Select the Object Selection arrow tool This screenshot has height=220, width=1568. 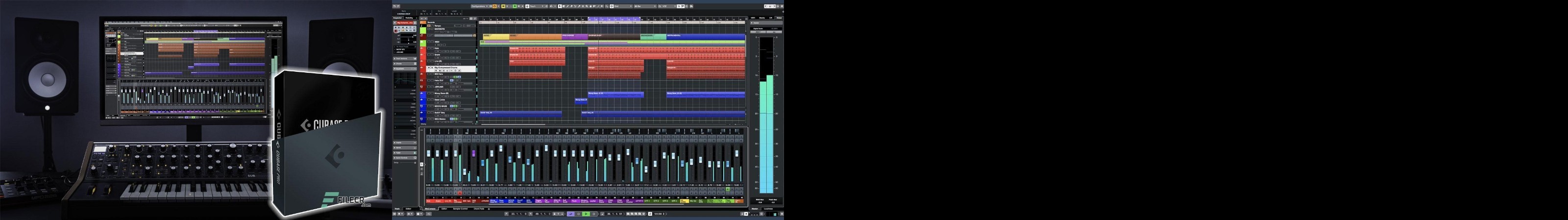560,6
